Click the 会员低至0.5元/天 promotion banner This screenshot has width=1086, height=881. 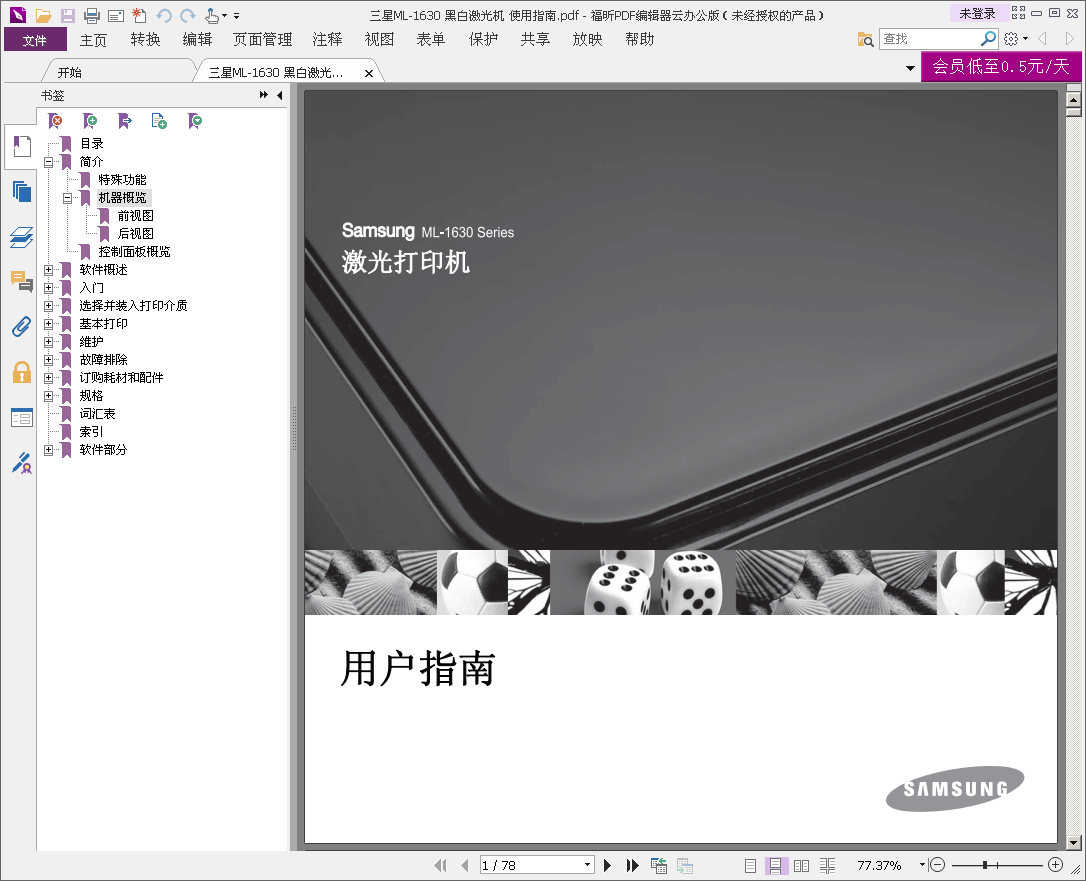point(1001,66)
